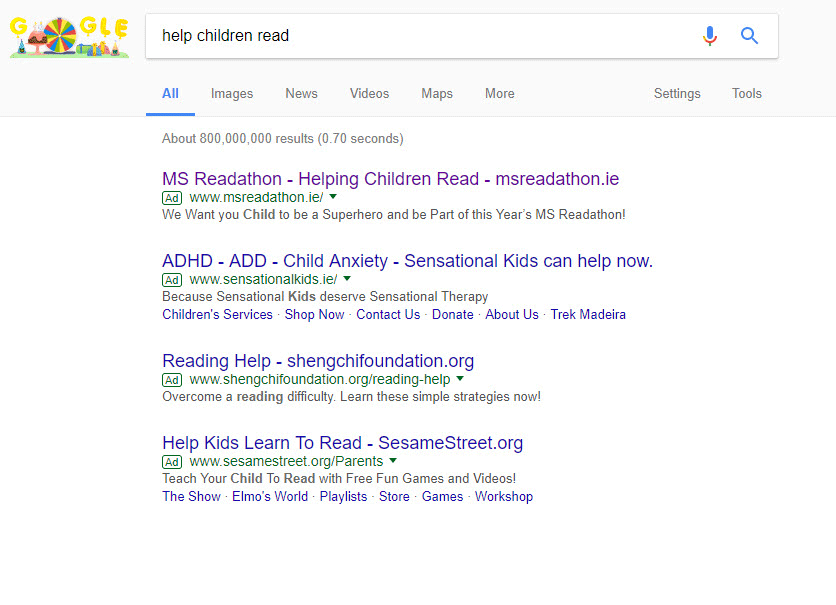This screenshot has height=605, width=836.
Task: Switch to the Maps tab
Action: click(x=437, y=94)
